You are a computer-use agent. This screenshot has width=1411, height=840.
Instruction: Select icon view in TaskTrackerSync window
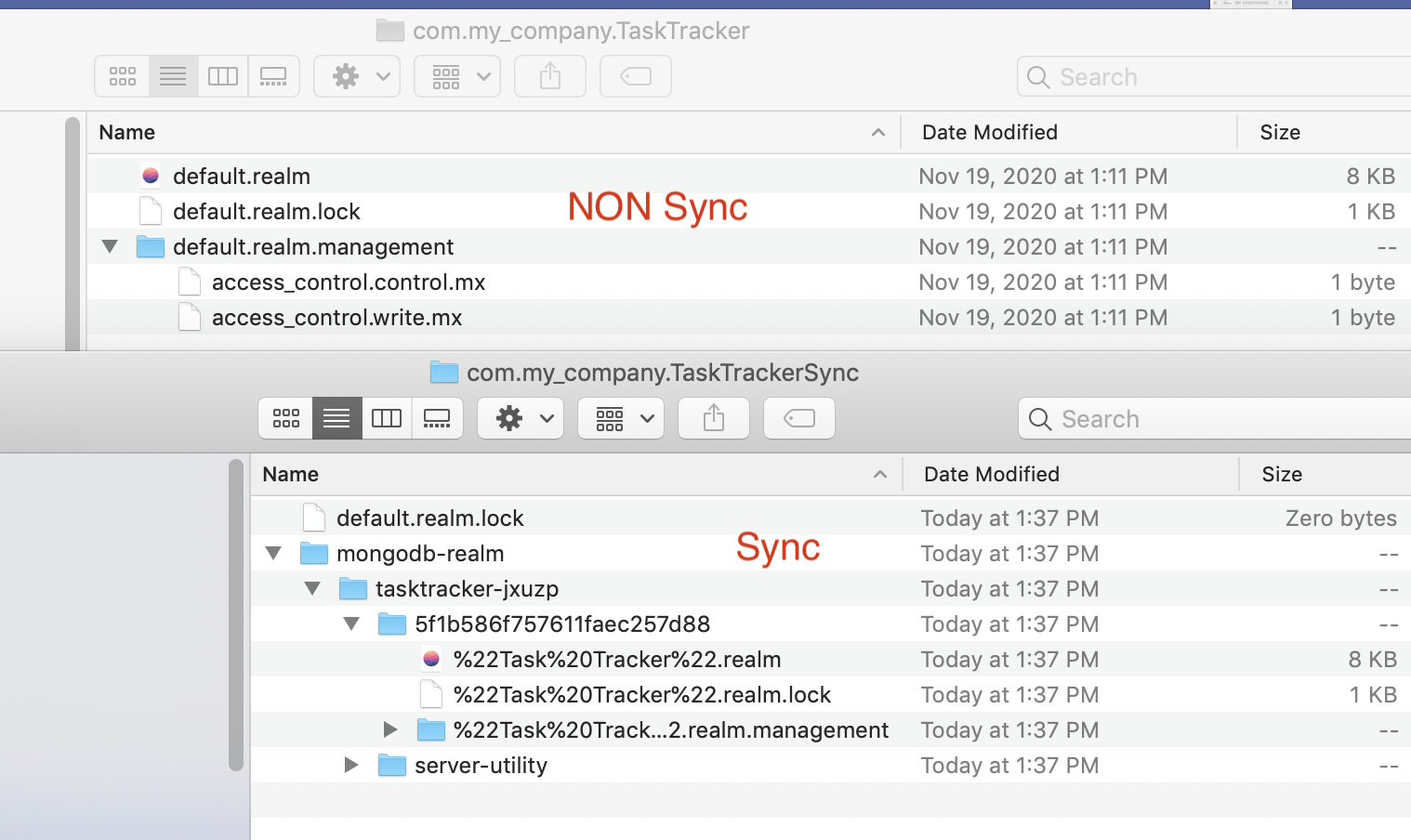coord(286,418)
